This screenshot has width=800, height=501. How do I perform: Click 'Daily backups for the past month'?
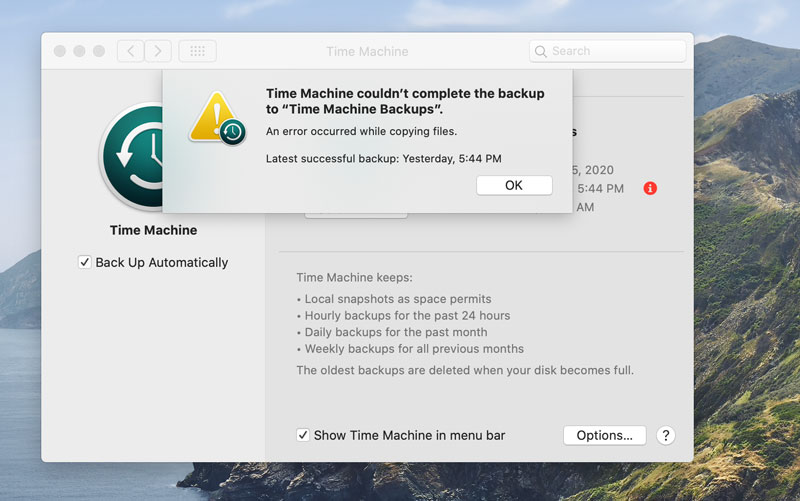pos(396,332)
